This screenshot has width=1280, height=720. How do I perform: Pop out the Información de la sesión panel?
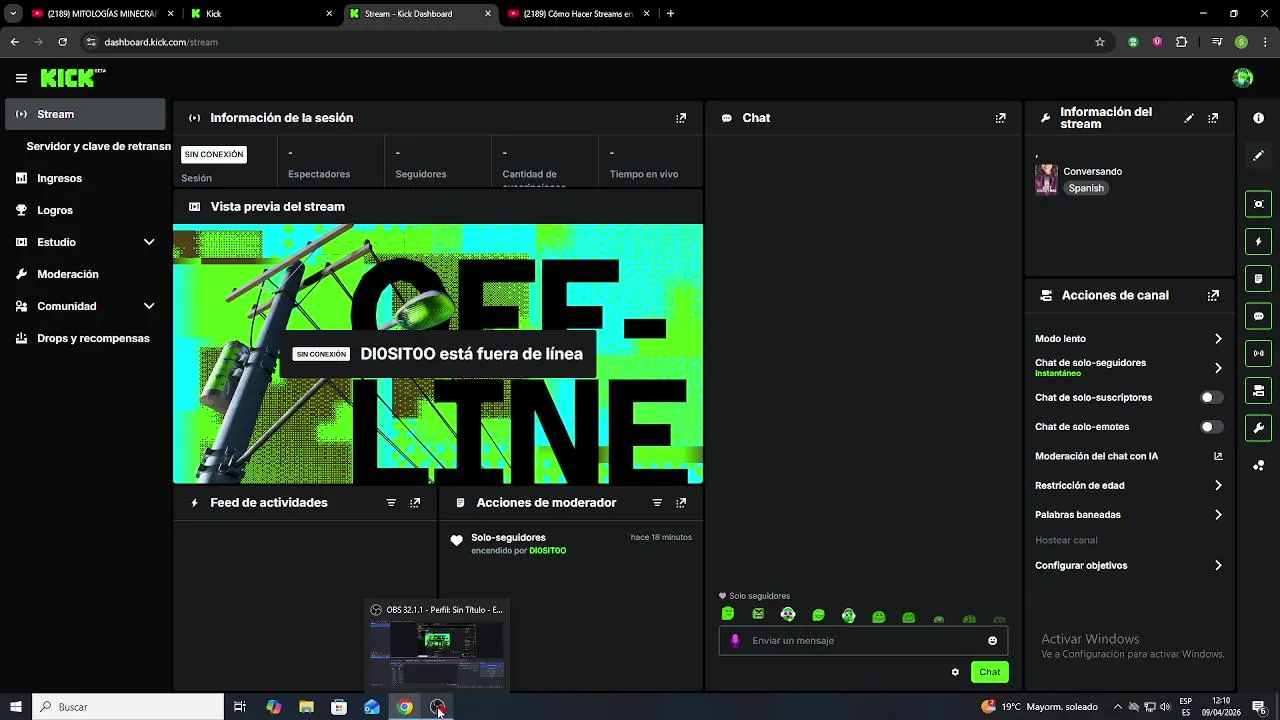pyautogui.click(x=681, y=118)
